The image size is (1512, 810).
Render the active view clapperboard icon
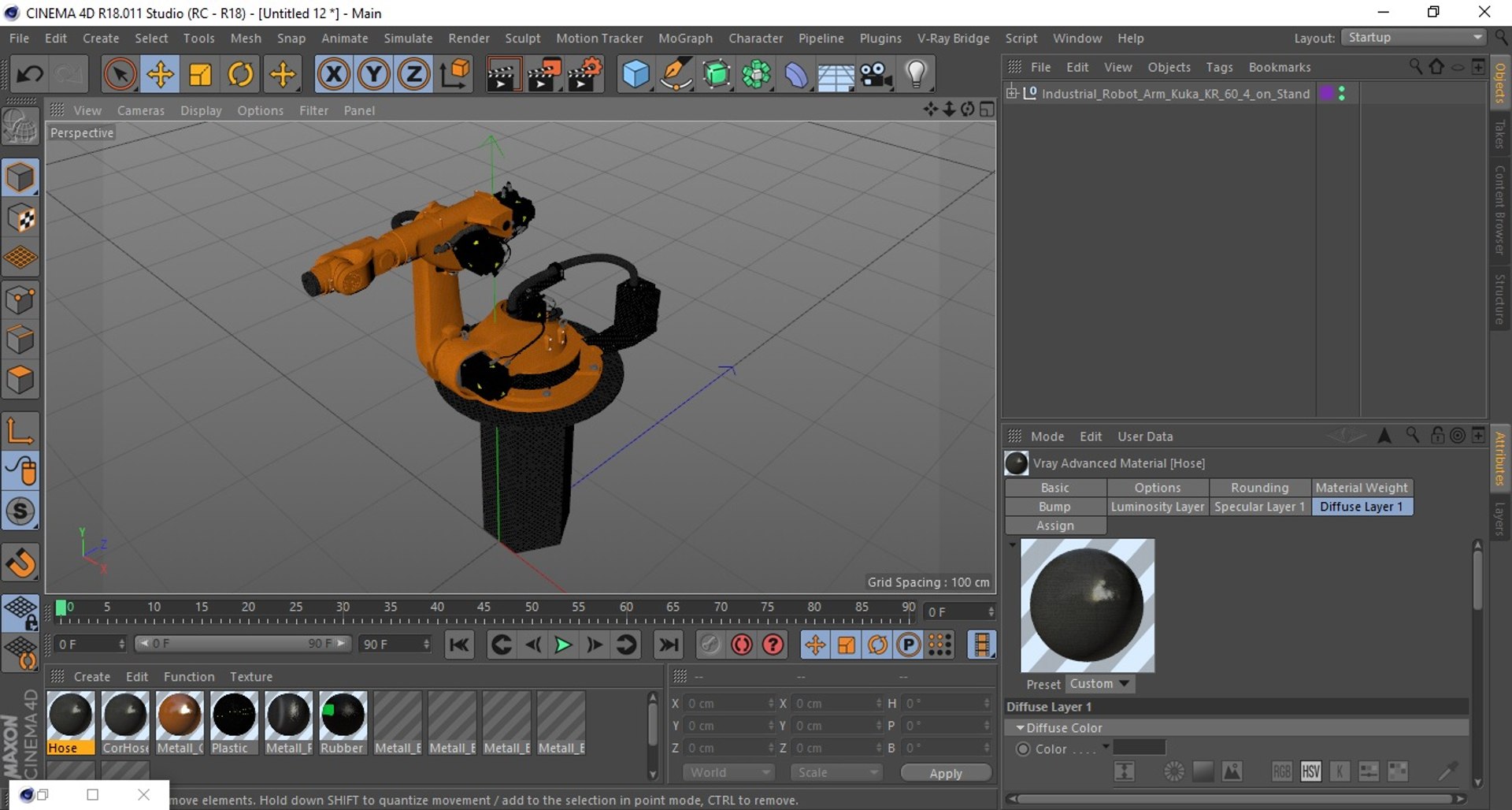point(502,74)
